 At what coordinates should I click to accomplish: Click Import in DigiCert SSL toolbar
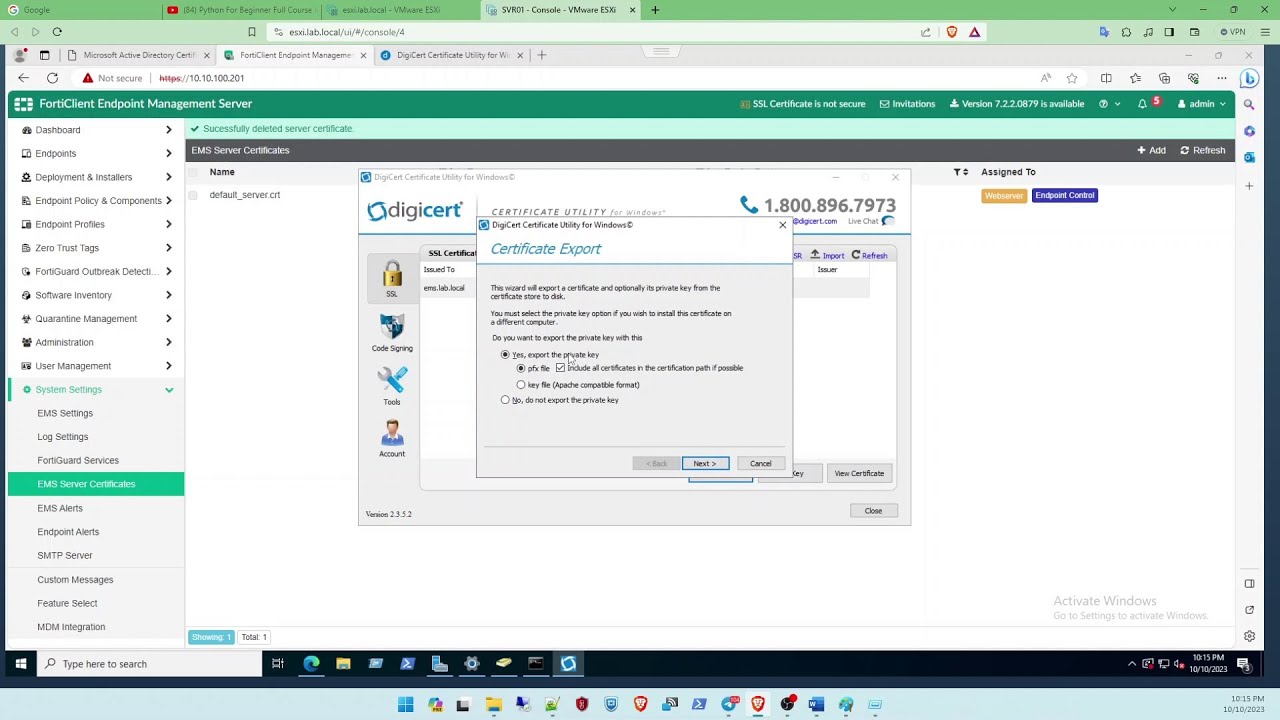click(827, 256)
